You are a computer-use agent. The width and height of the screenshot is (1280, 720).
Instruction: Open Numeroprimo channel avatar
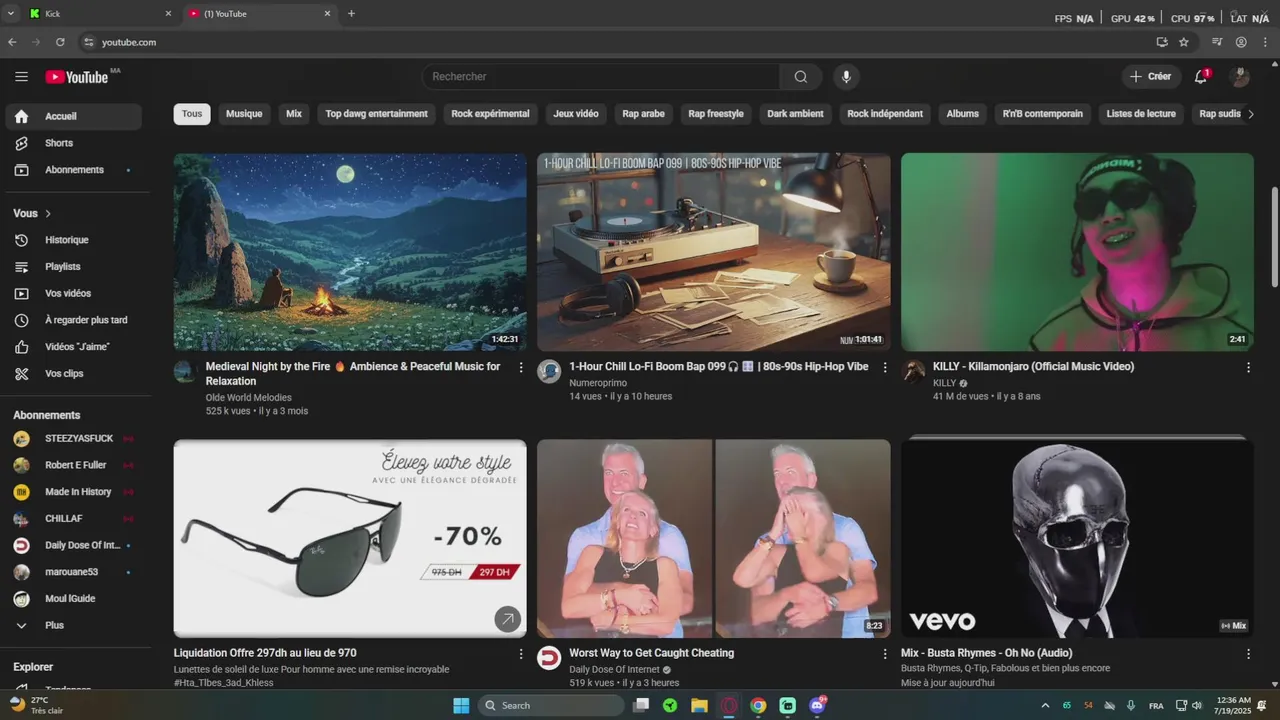[549, 372]
